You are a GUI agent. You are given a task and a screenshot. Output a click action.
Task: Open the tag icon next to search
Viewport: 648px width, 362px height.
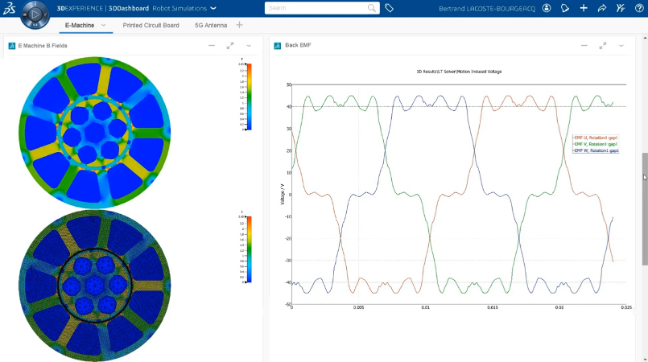(x=389, y=8)
